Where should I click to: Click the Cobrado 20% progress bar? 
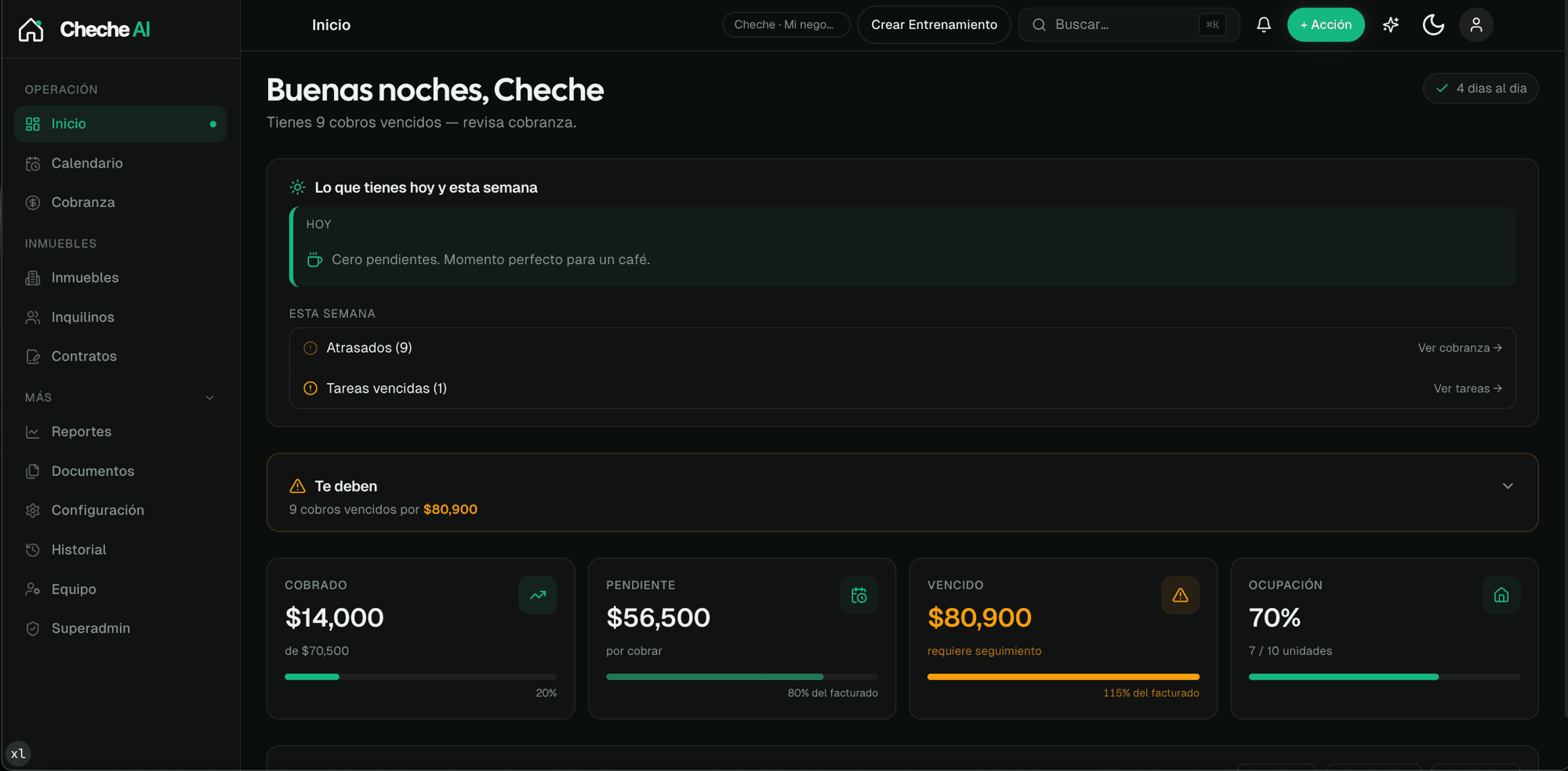pos(421,677)
